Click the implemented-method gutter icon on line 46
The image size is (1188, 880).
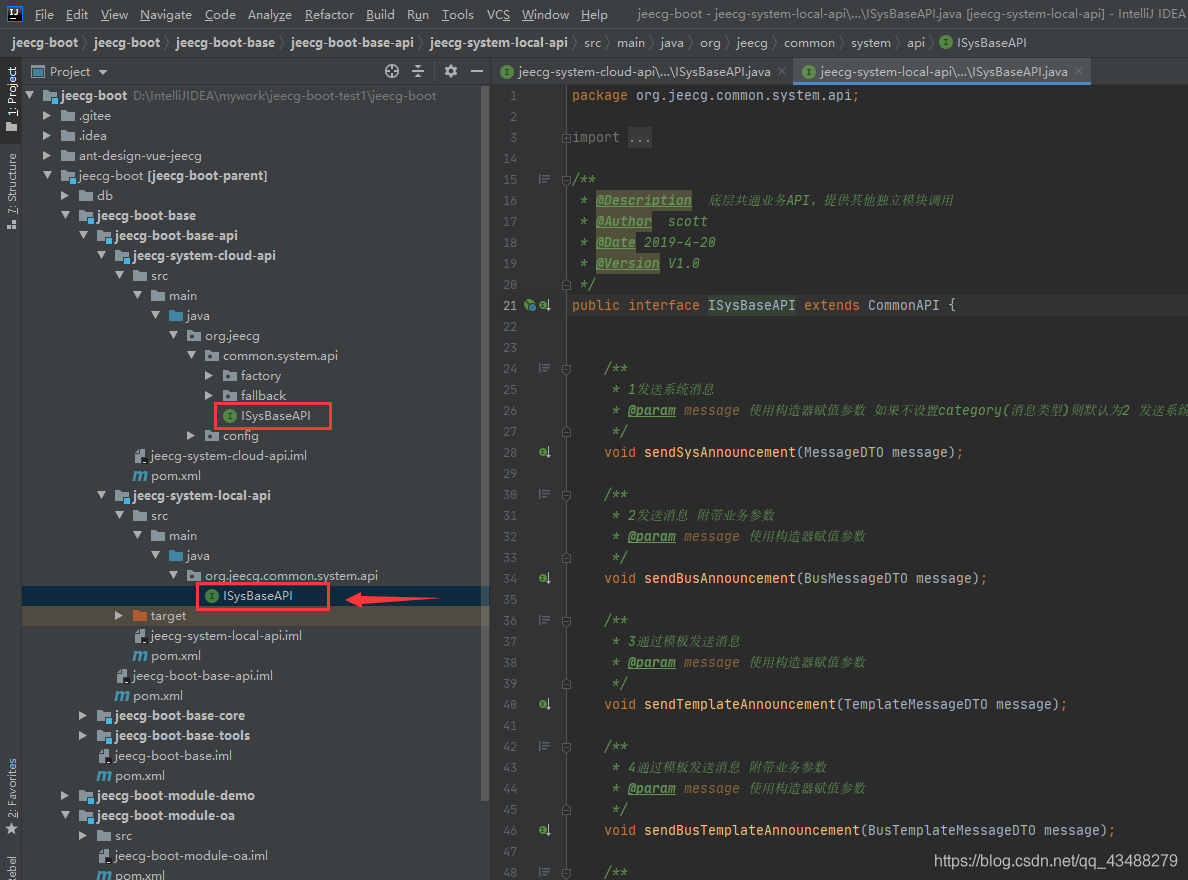pos(545,830)
